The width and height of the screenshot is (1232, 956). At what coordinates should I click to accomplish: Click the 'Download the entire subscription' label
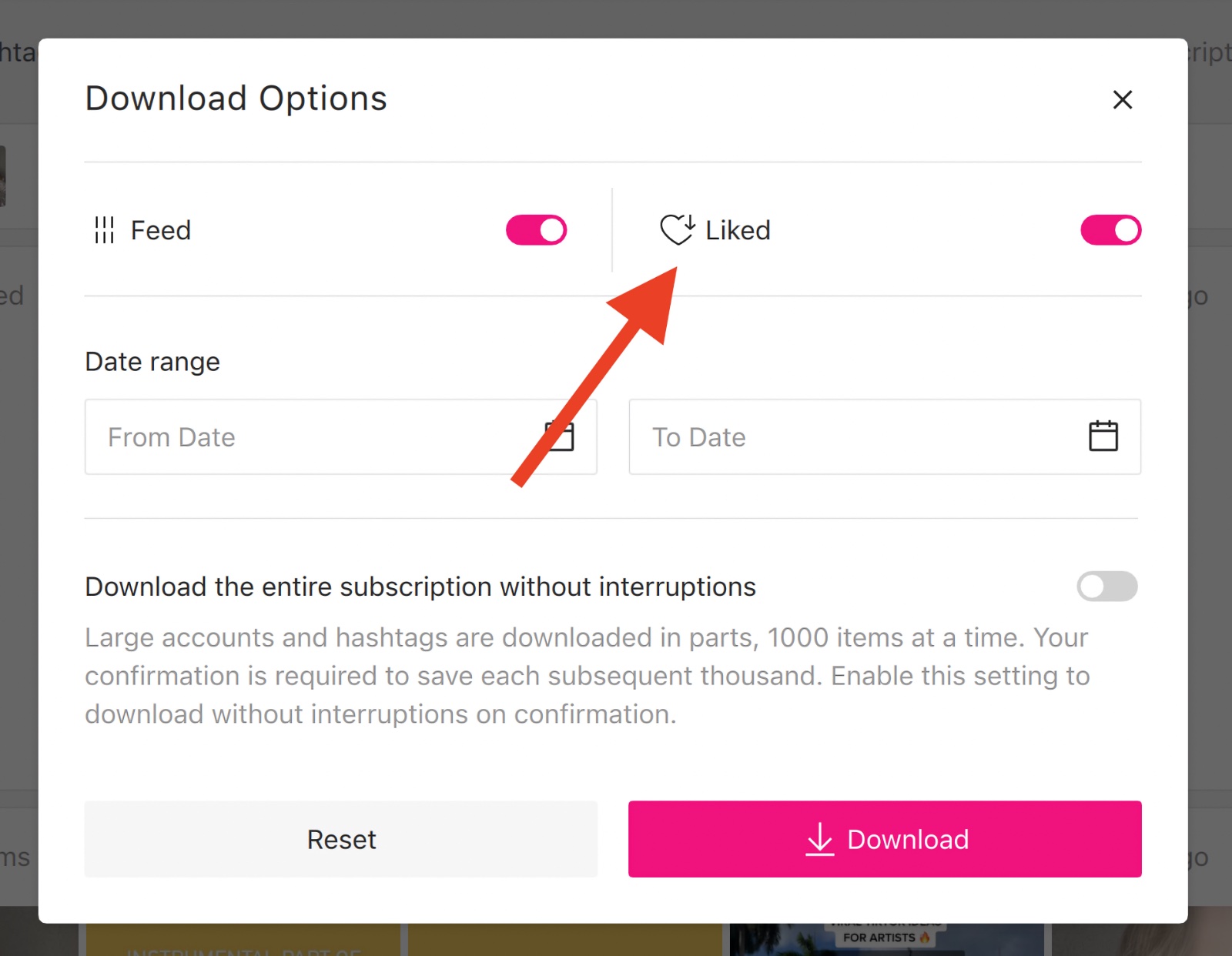pos(420,587)
